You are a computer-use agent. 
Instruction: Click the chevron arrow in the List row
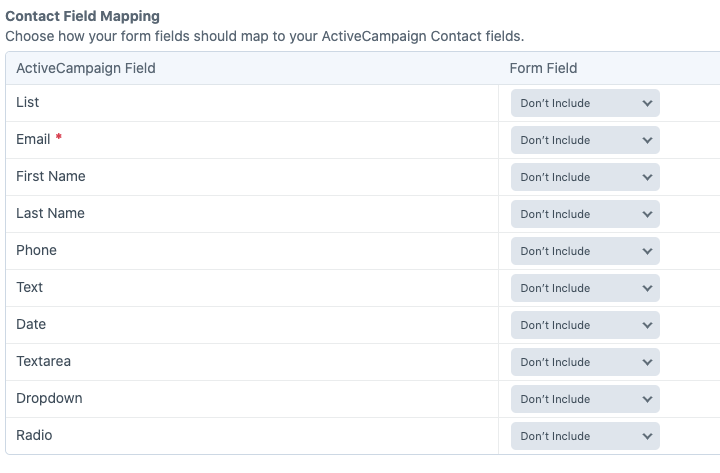tap(647, 103)
